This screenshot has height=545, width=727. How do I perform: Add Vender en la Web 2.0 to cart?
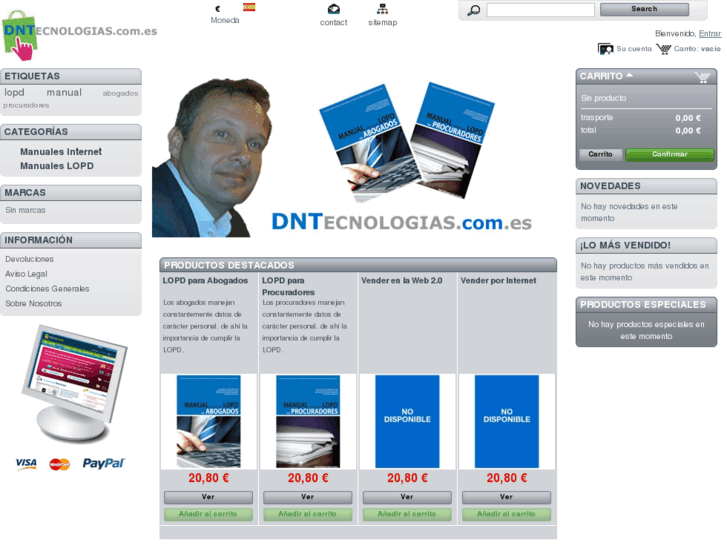click(407, 514)
